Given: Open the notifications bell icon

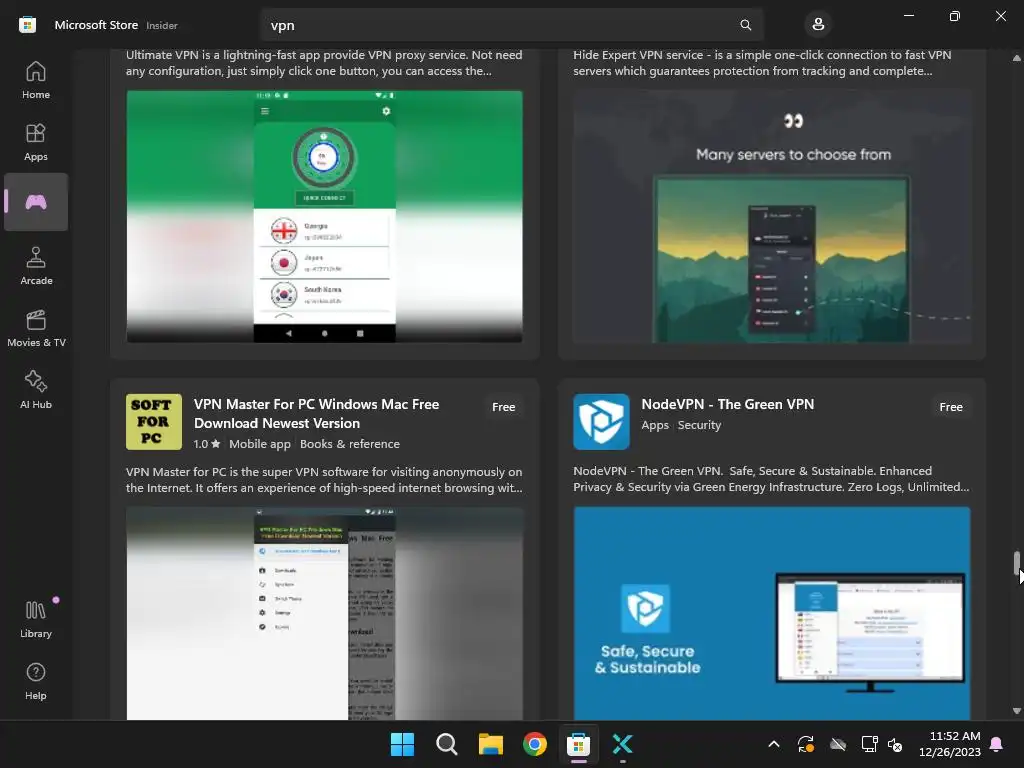Looking at the screenshot, I should point(997,744).
